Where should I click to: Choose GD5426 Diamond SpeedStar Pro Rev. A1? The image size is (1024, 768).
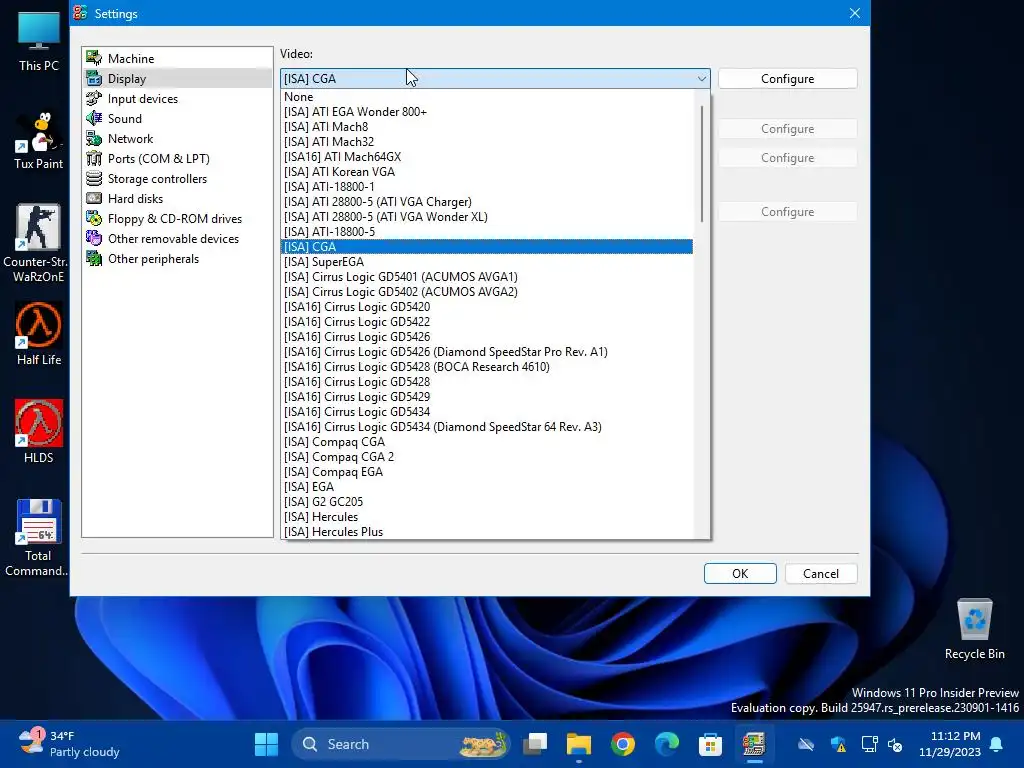pyautogui.click(x=487, y=352)
